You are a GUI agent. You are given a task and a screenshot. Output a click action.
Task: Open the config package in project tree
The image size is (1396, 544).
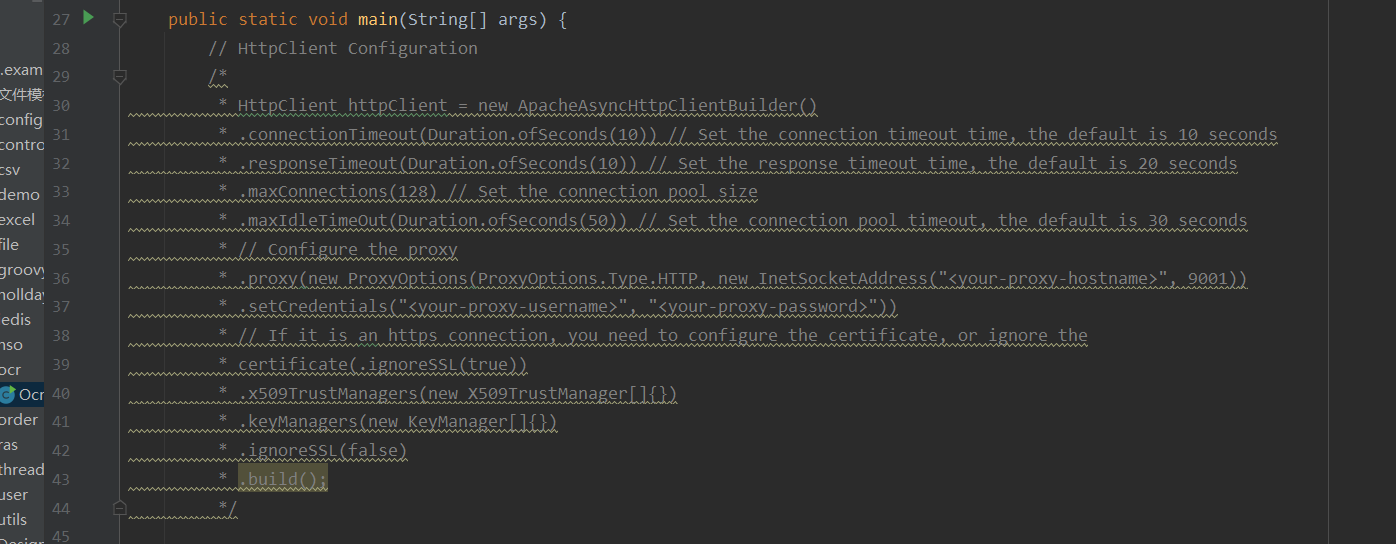coord(21,120)
